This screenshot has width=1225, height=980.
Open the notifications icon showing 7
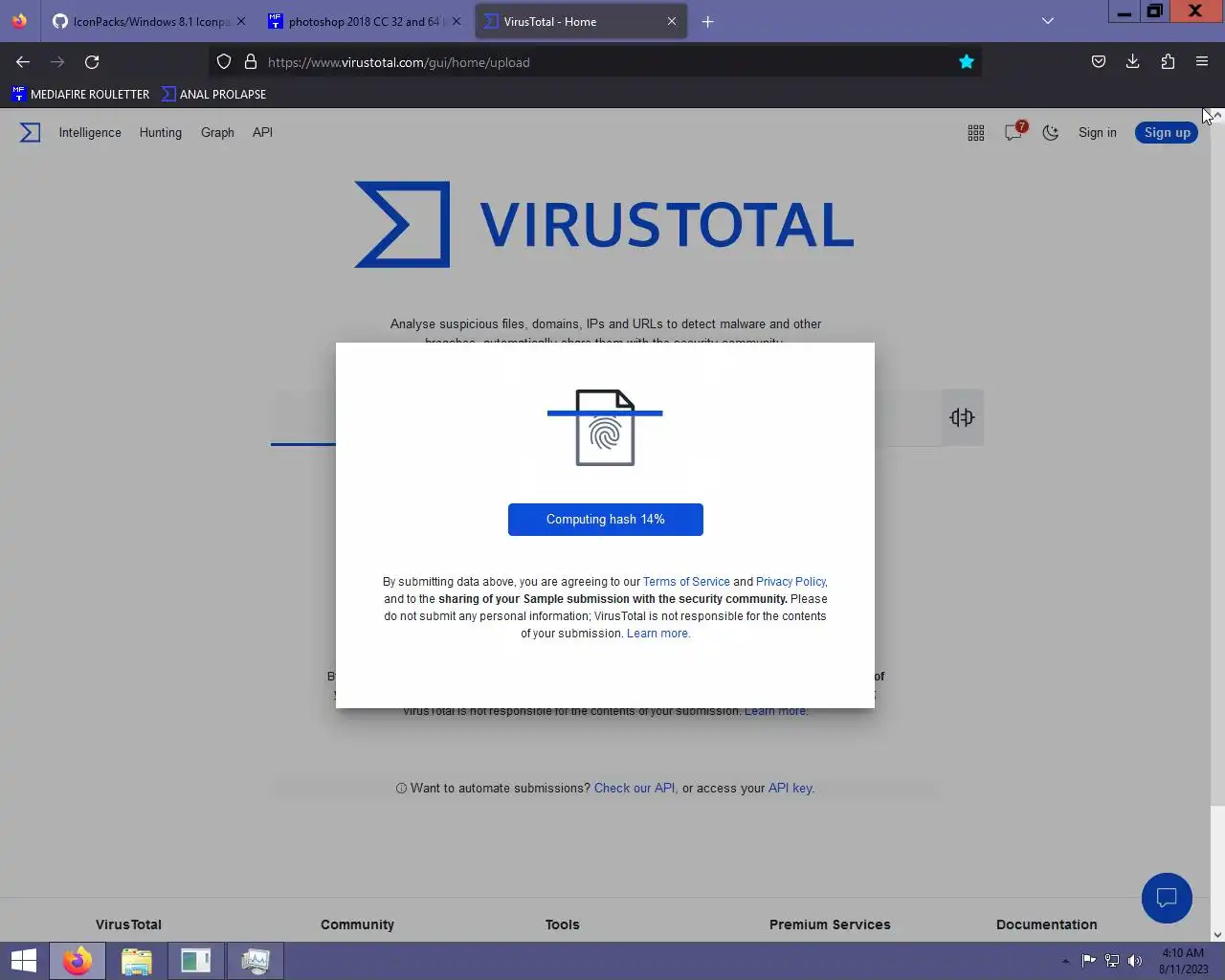1014,132
